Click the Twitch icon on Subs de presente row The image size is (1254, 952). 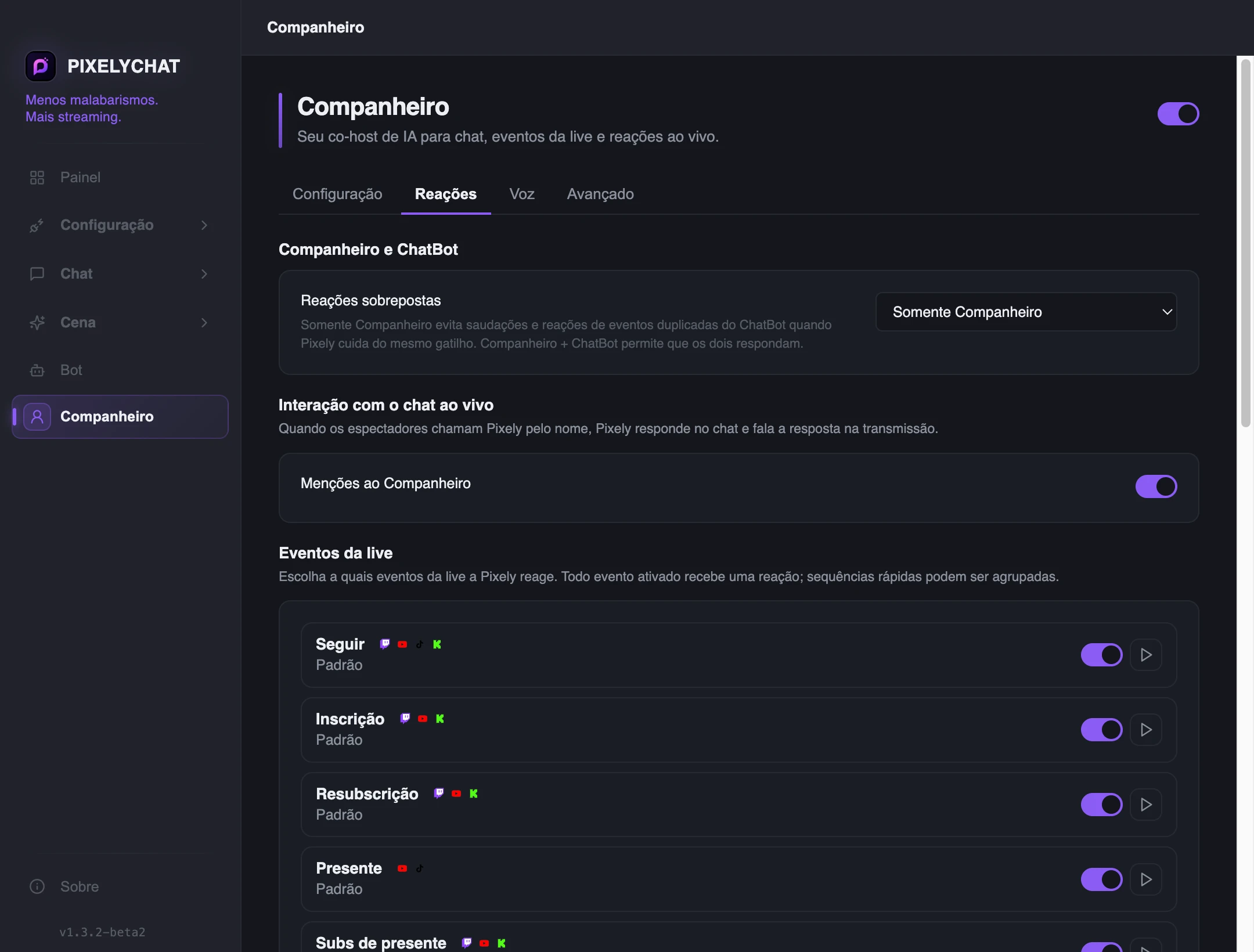(467, 943)
